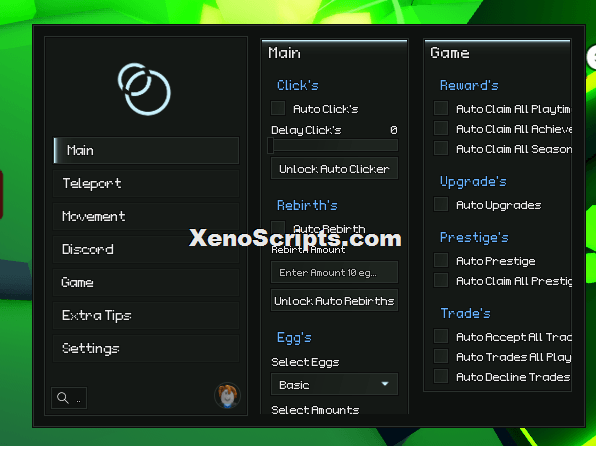Toggle the Auto Rebirth checkbox
Image resolution: width=596 pixels, height=476 pixels.
(278, 228)
